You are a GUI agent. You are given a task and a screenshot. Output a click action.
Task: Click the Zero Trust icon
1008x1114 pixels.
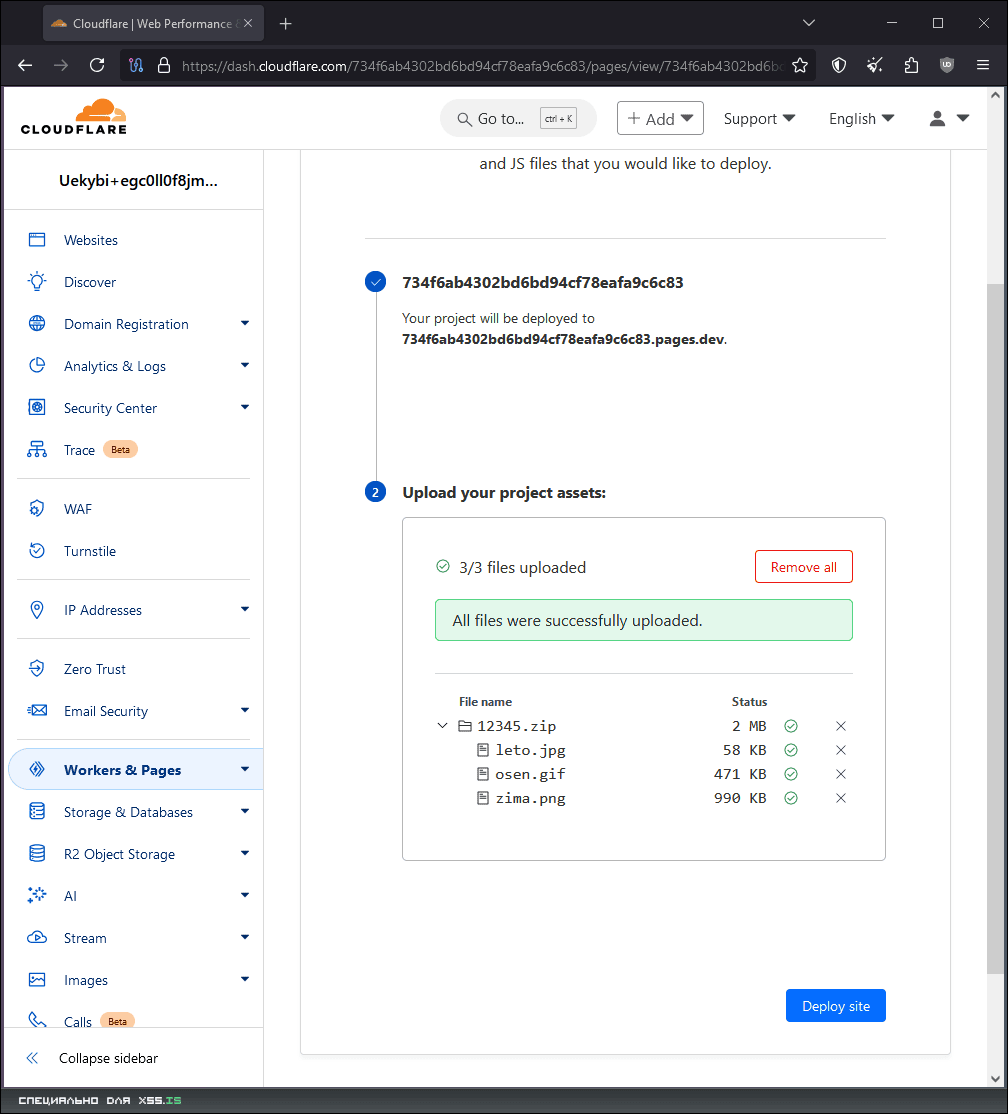(37, 669)
